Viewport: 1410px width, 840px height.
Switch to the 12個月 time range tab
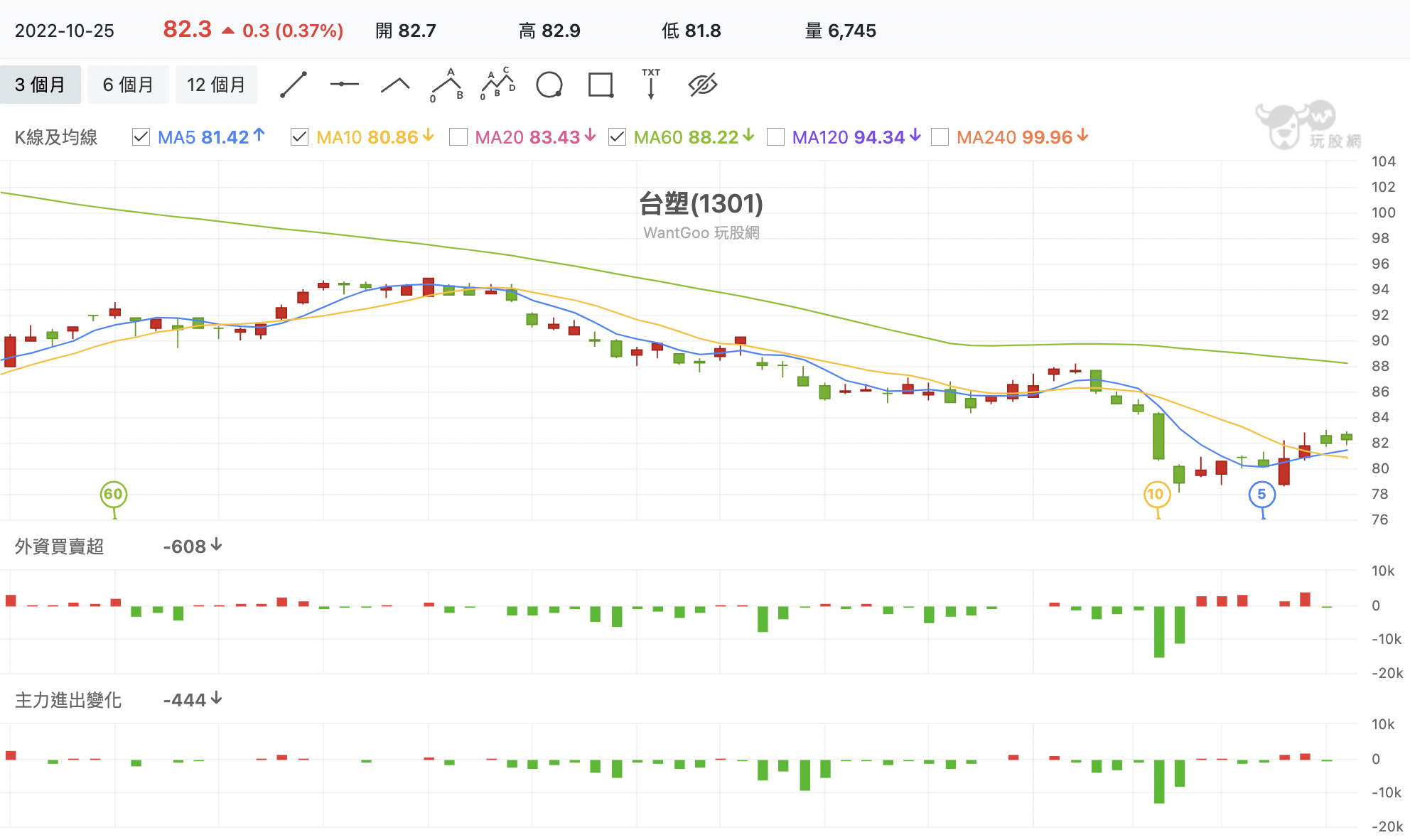click(x=217, y=84)
